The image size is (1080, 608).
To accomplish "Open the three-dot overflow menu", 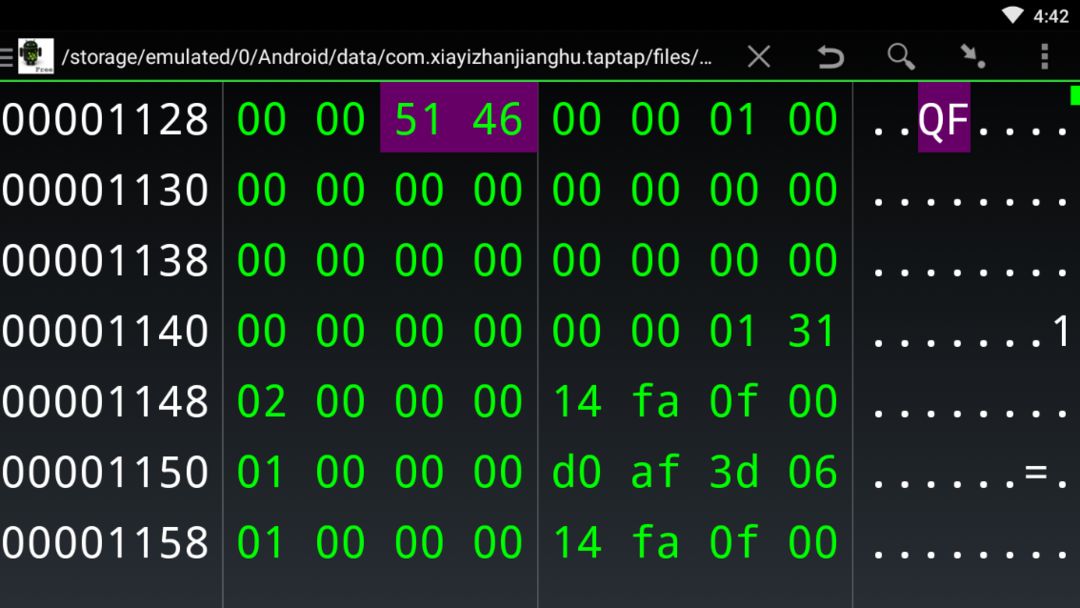I will (x=1044, y=56).
